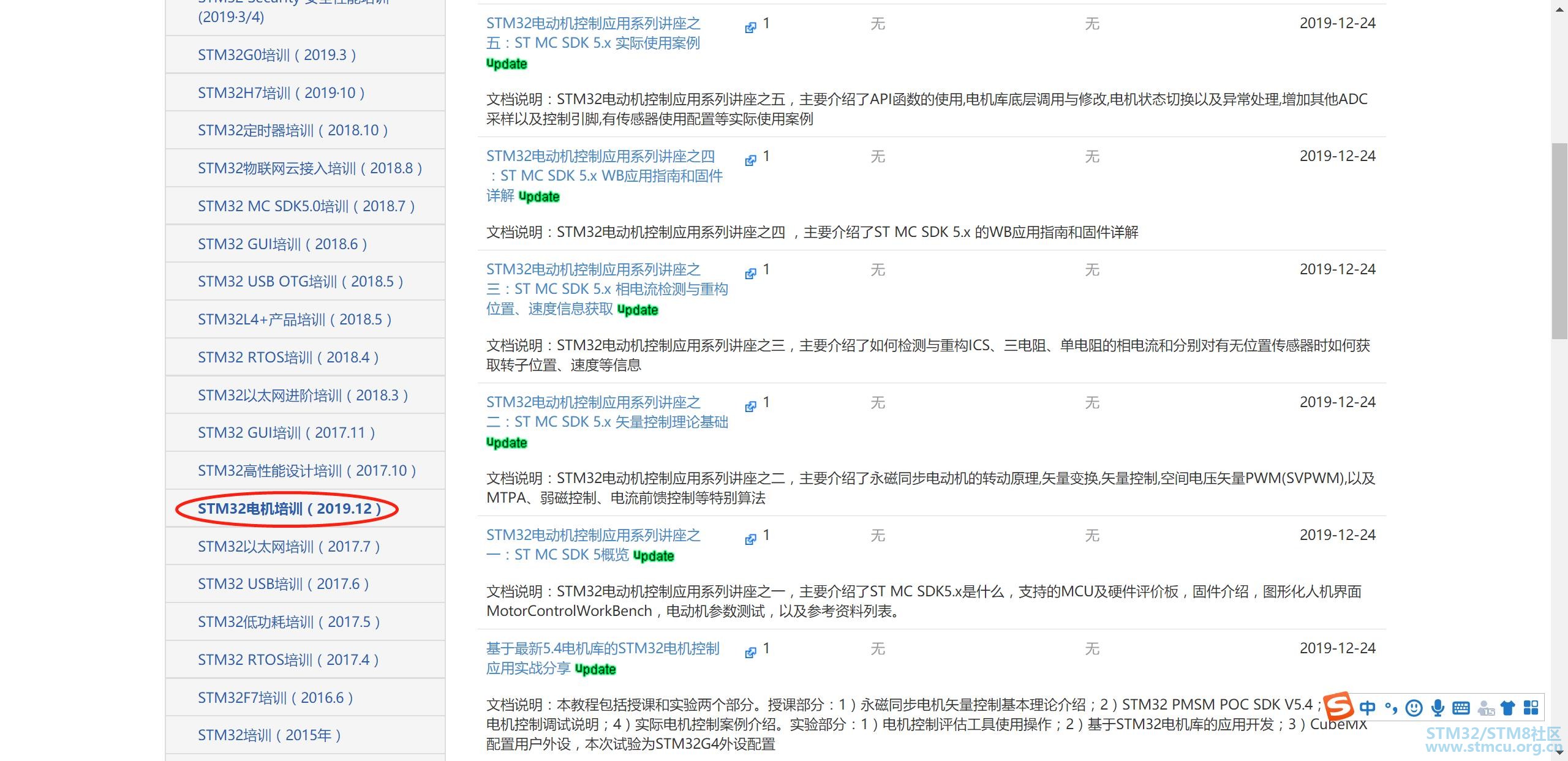1568x761 pixels.
Task: Open Sogou skin shirt icon
Action: coord(1508,708)
